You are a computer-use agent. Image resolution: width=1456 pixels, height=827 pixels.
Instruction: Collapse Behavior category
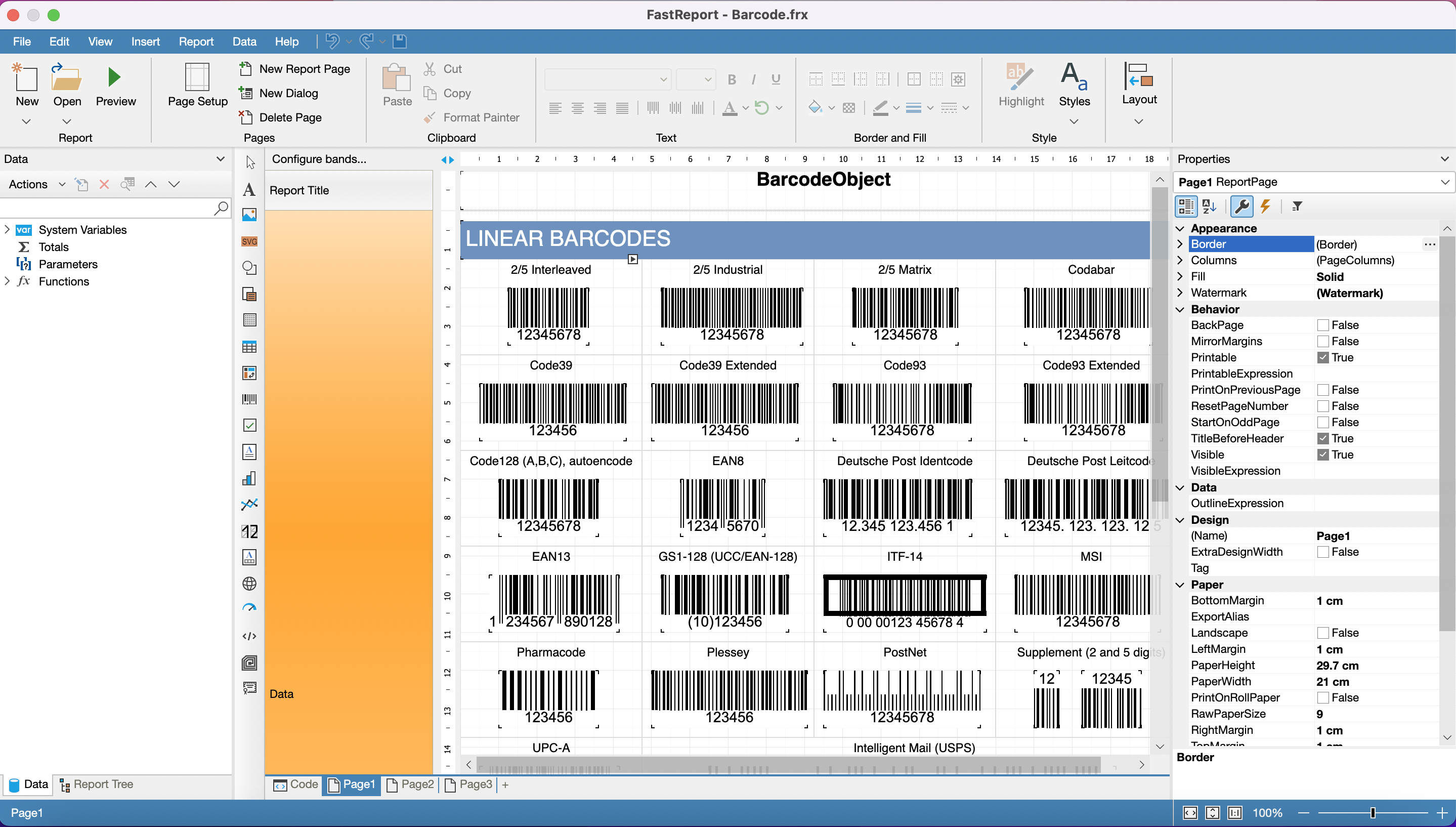click(x=1181, y=309)
